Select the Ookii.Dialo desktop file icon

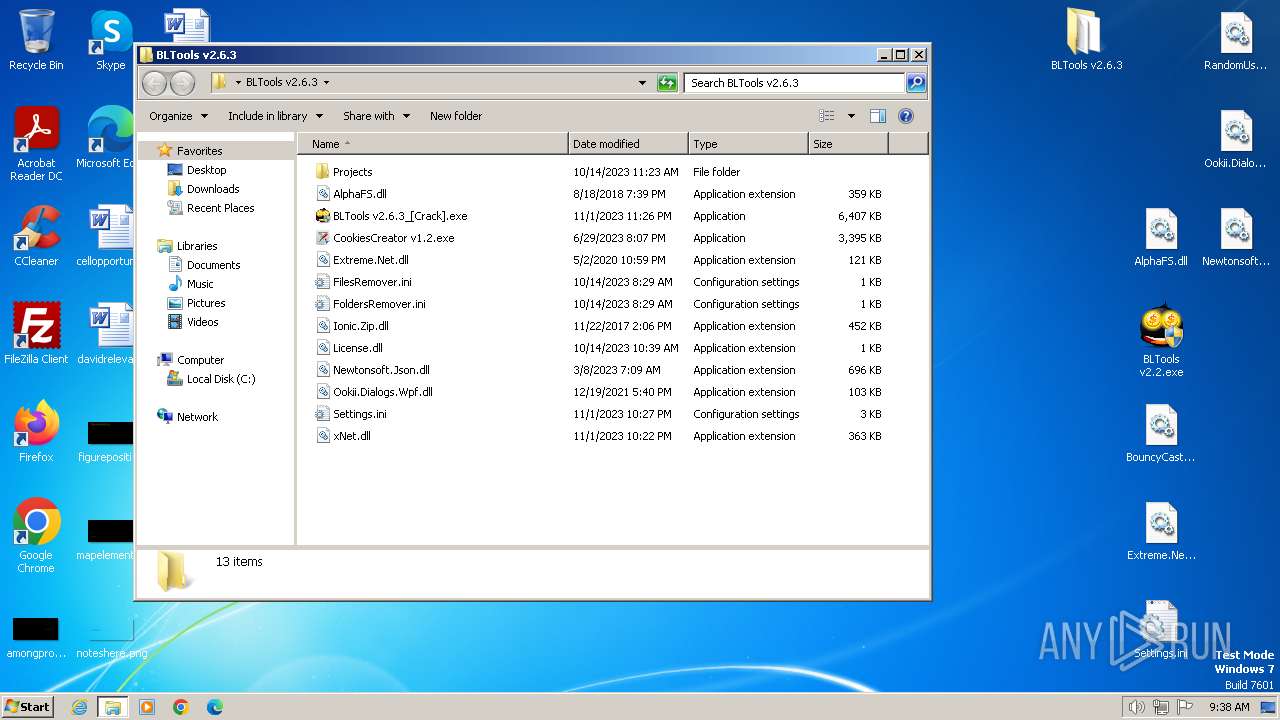tap(1236, 138)
